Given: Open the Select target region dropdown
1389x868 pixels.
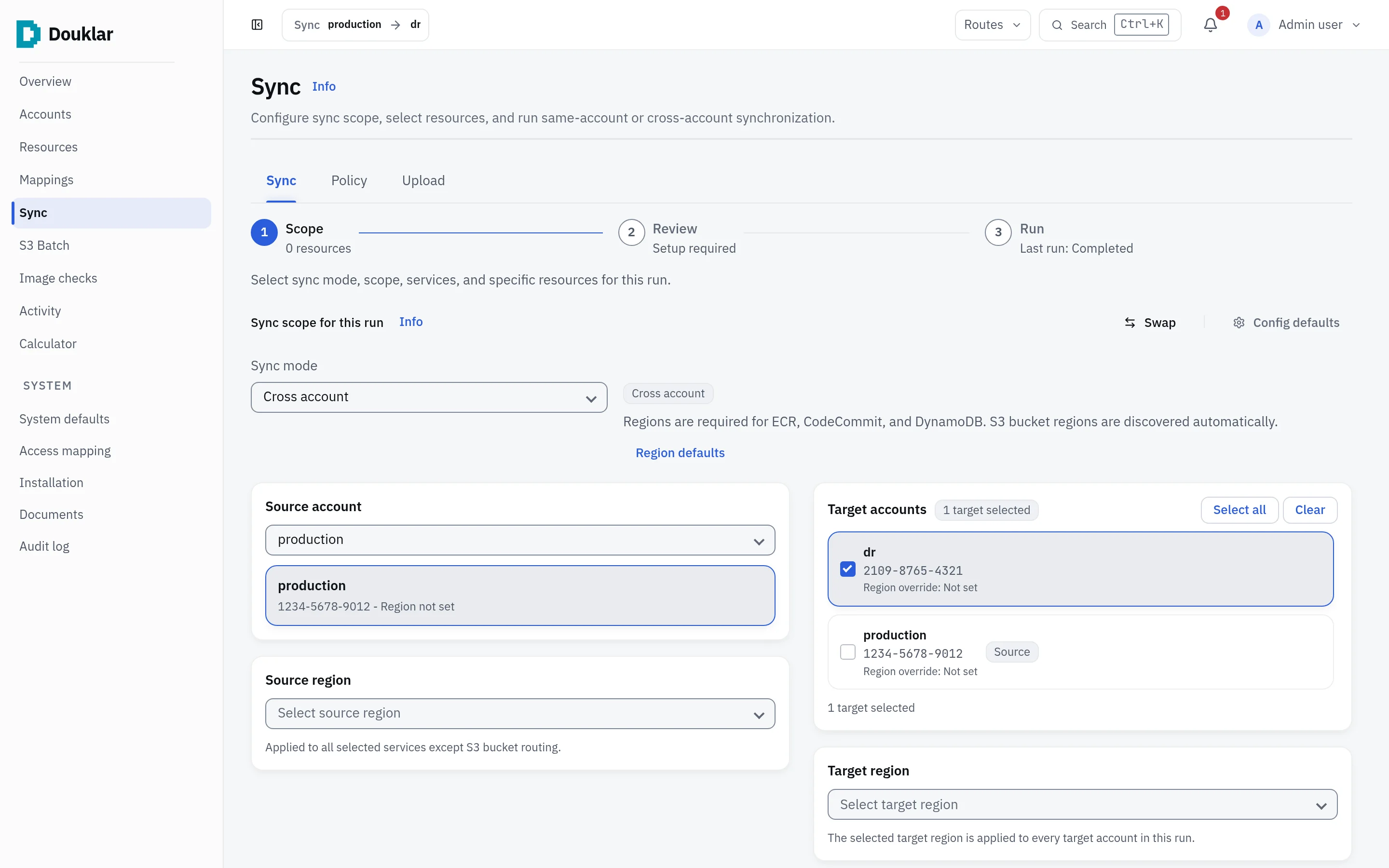Looking at the screenshot, I should click(1082, 804).
